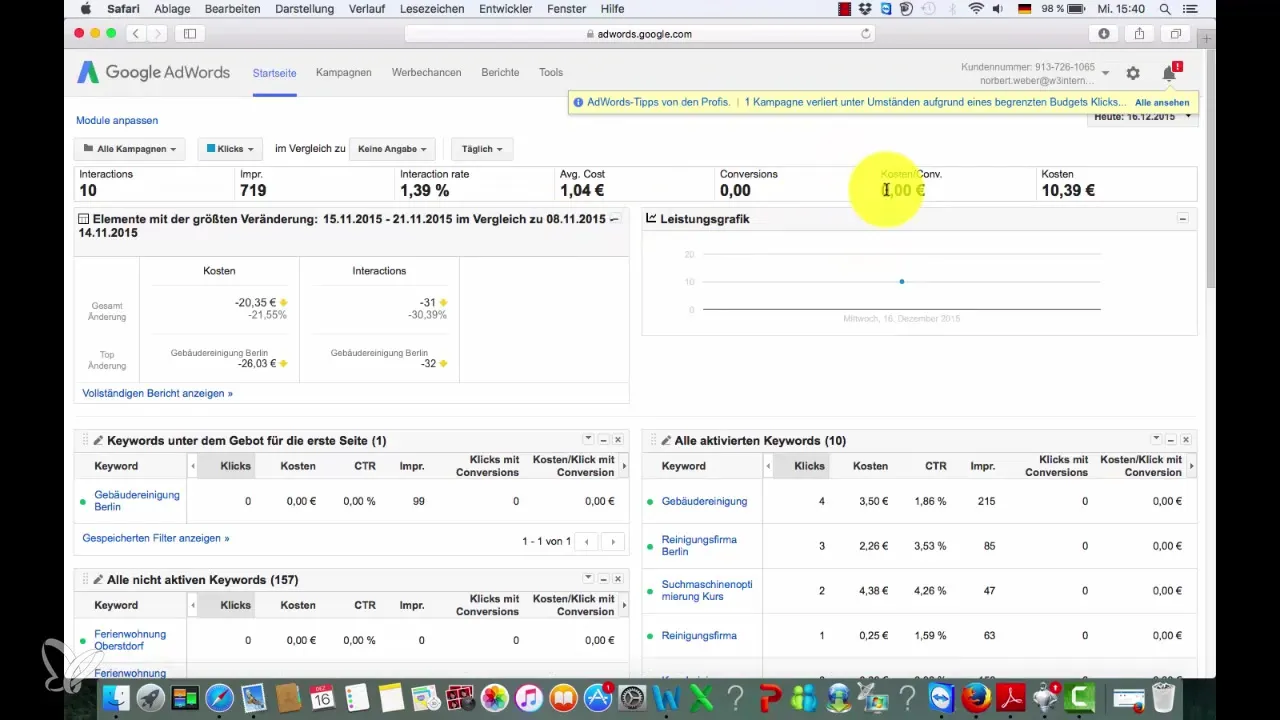Screen dimensions: 1280x720
Task: Close the Keywords unter dem Gebot module
Action: [x=618, y=440]
